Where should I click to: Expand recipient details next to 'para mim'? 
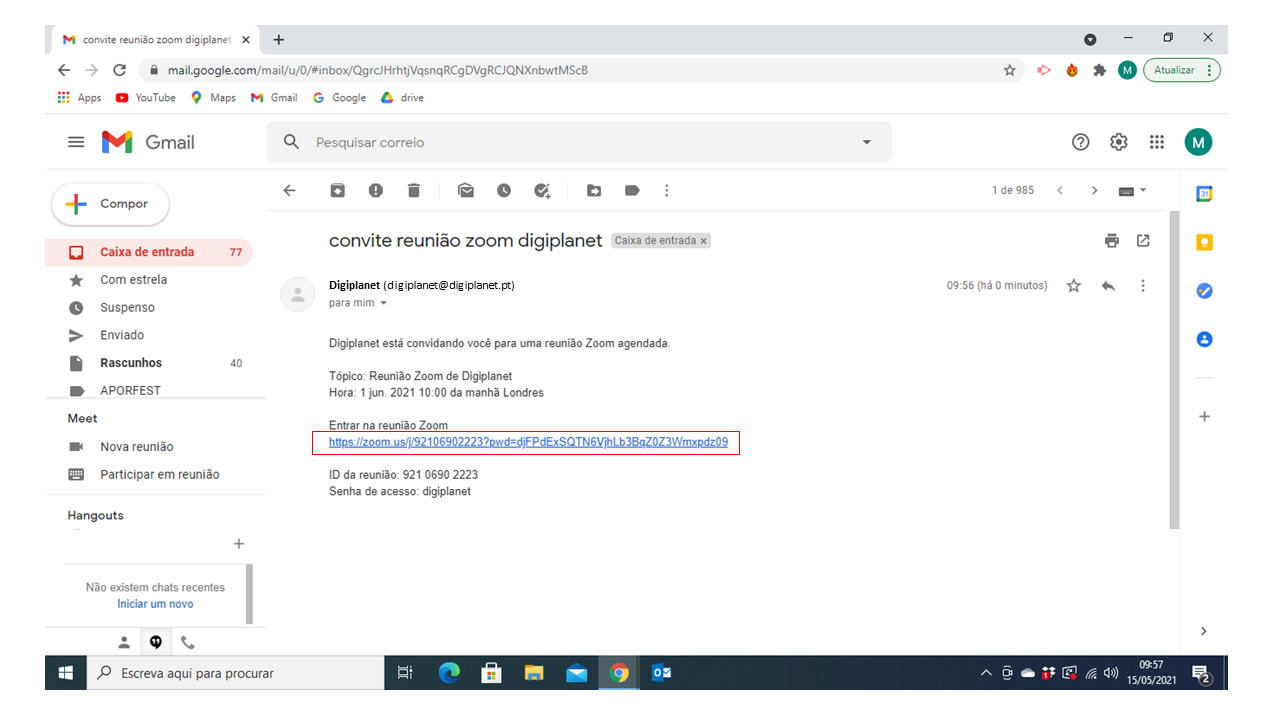(x=383, y=303)
